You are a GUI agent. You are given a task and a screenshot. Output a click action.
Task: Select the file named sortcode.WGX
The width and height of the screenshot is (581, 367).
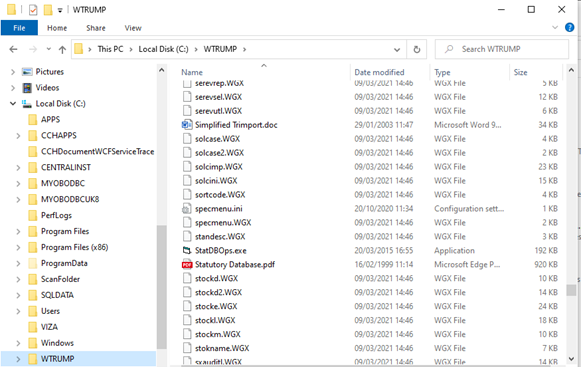click(220, 195)
